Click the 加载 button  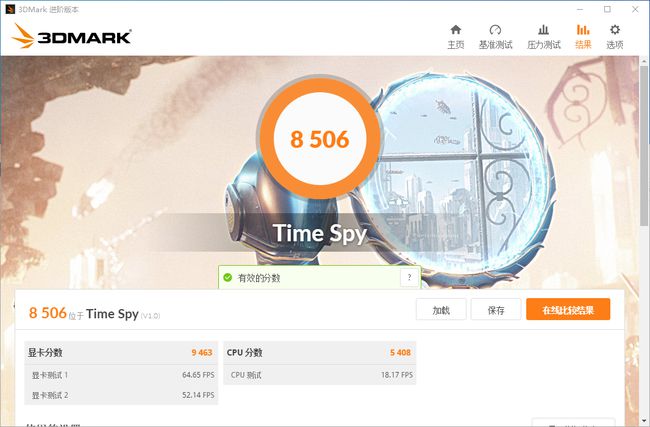pyautogui.click(x=441, y=309)
